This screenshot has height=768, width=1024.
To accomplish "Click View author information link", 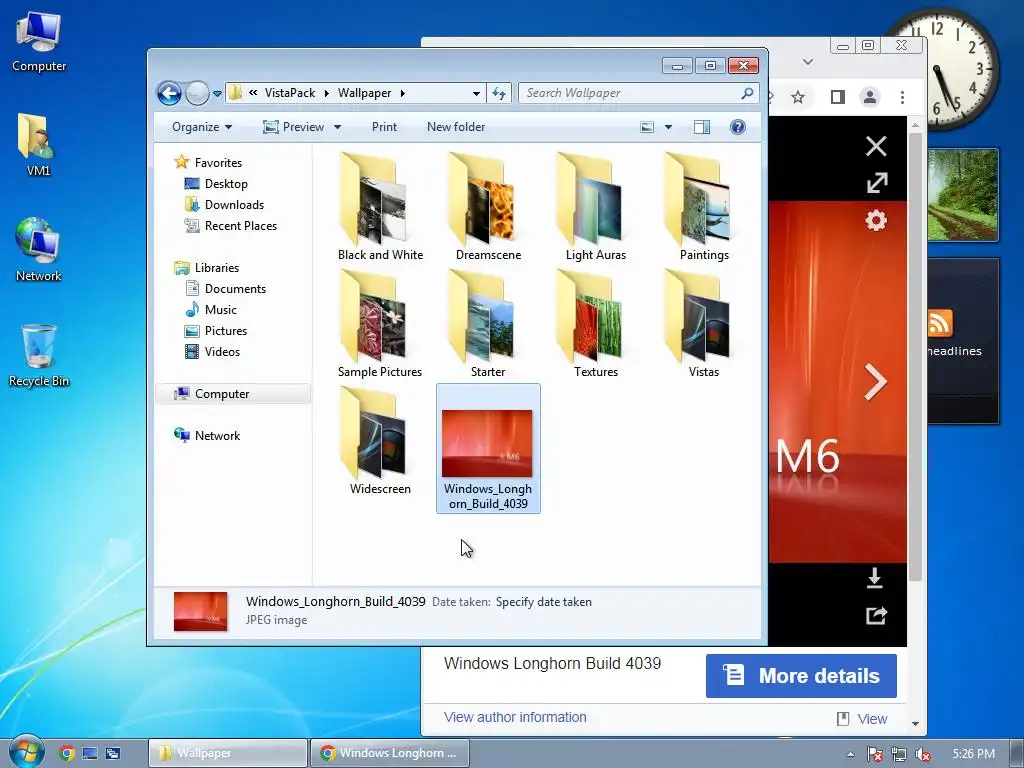I will click(515, 717).
